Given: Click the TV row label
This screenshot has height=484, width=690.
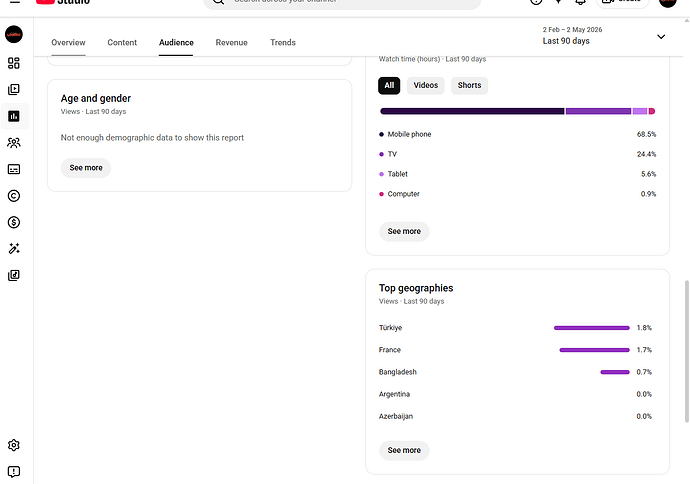Looking at the screenshot, I should [x=392, y=154].
